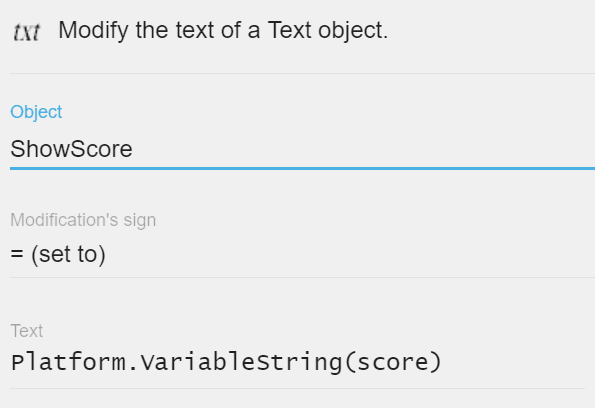Click the 'set to' wording in the selector
The height and width of the screenshot is (408, 595).
click(68, 254)
